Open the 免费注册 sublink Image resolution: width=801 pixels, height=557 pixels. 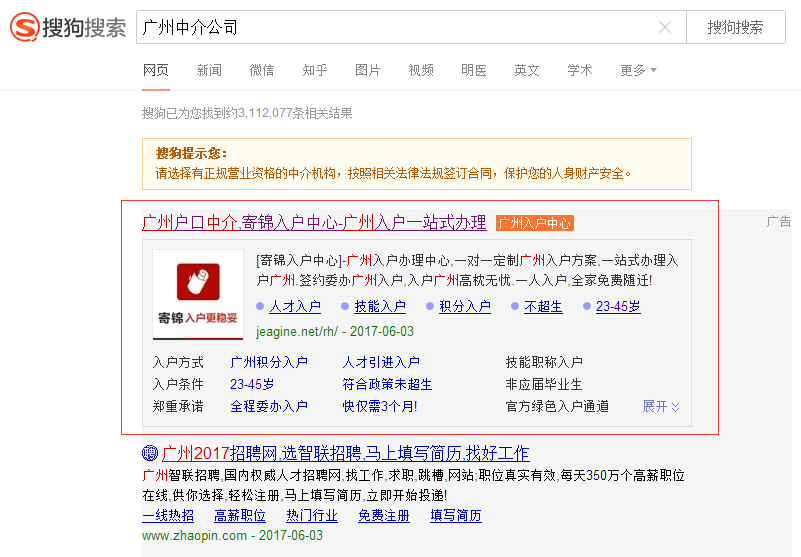coord(384,516)
